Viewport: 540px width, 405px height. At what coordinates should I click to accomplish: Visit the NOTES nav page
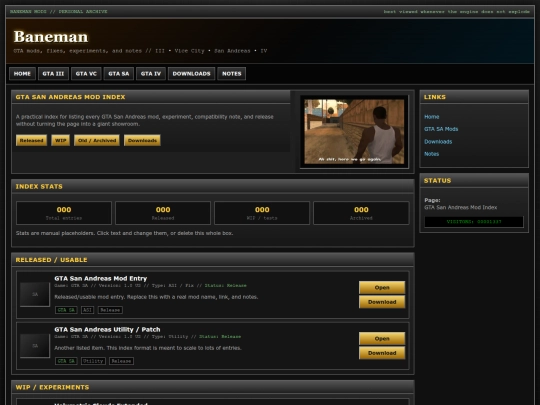(231, 74)
